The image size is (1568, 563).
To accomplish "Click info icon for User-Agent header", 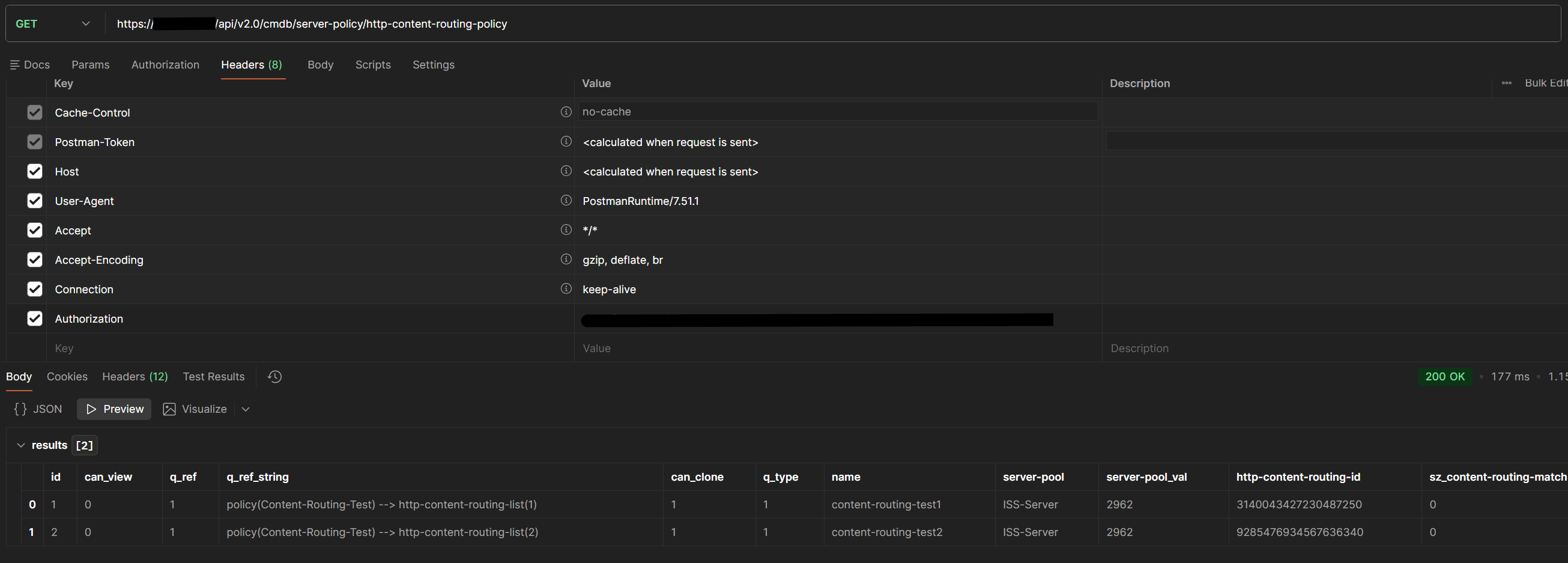I will [566, 200].
